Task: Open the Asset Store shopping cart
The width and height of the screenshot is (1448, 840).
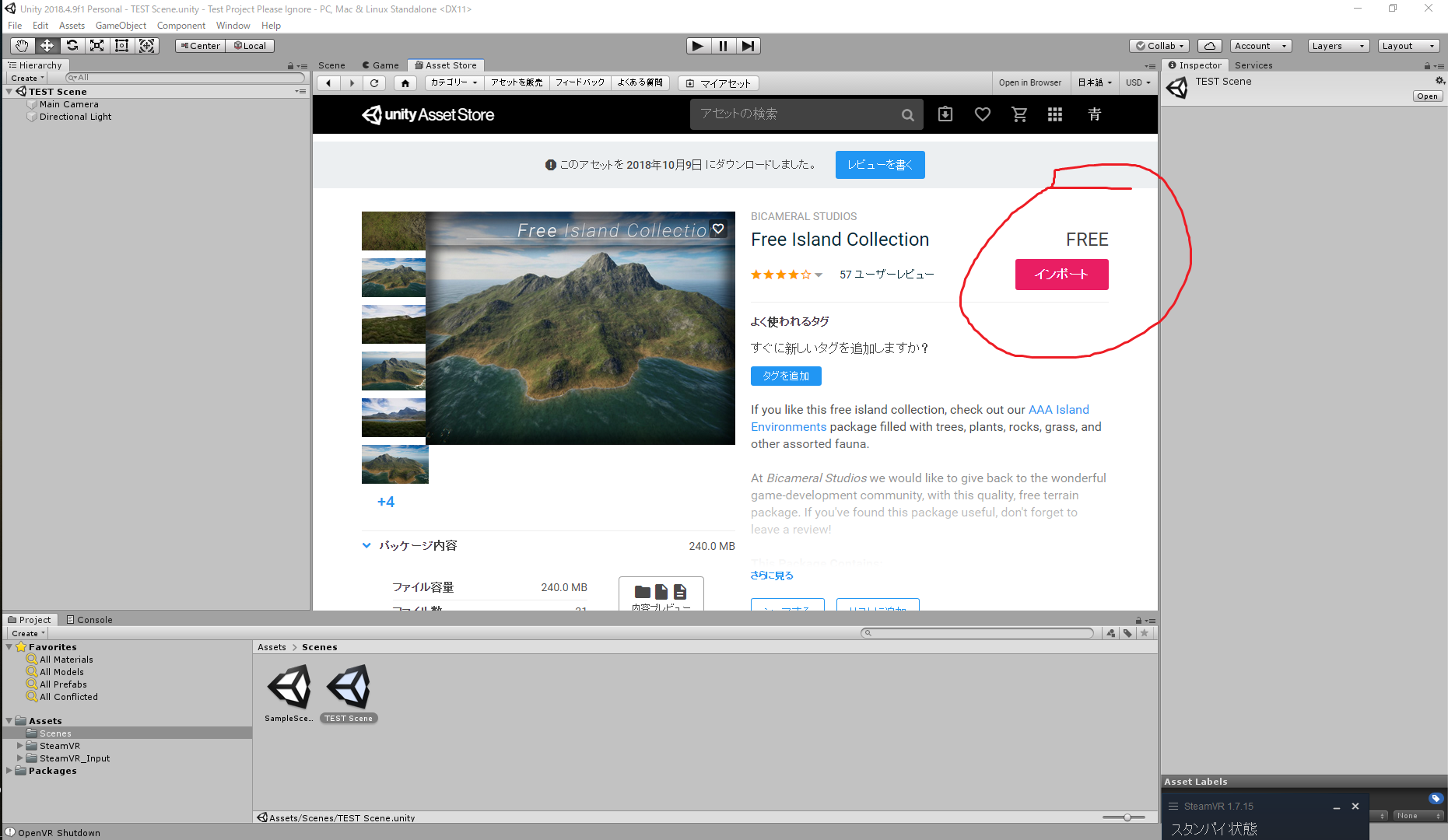Action: (x=1019, y=114)
